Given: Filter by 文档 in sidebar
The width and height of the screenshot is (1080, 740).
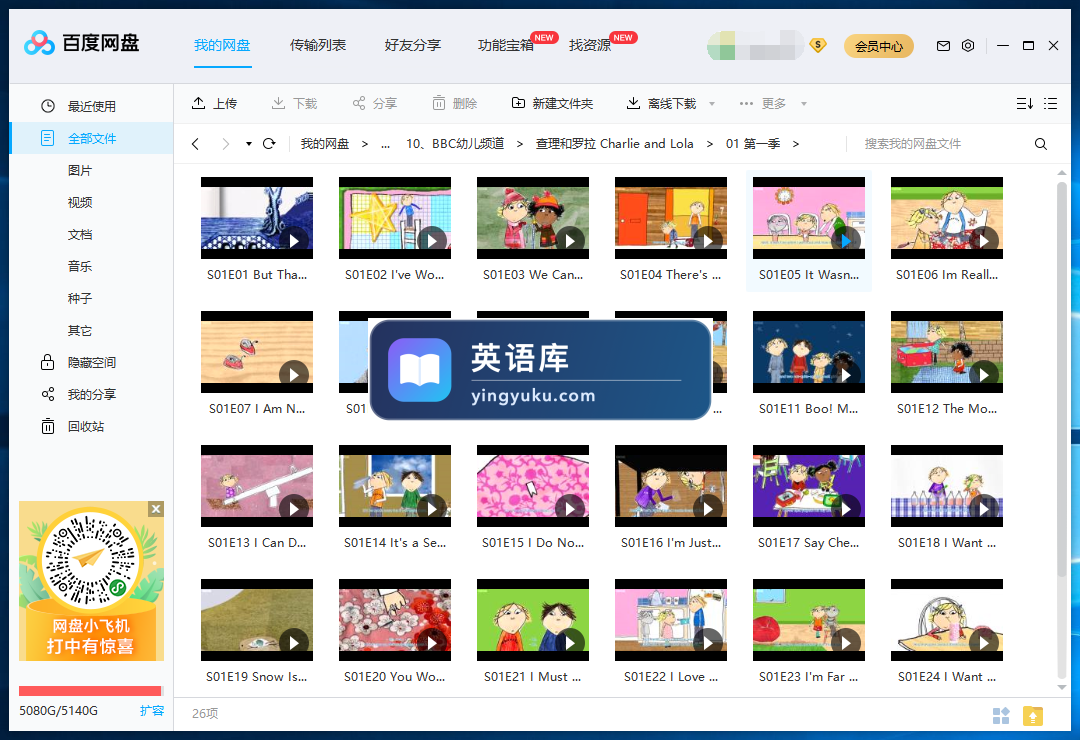Looking at the screenshot, I should coord(80,234).
